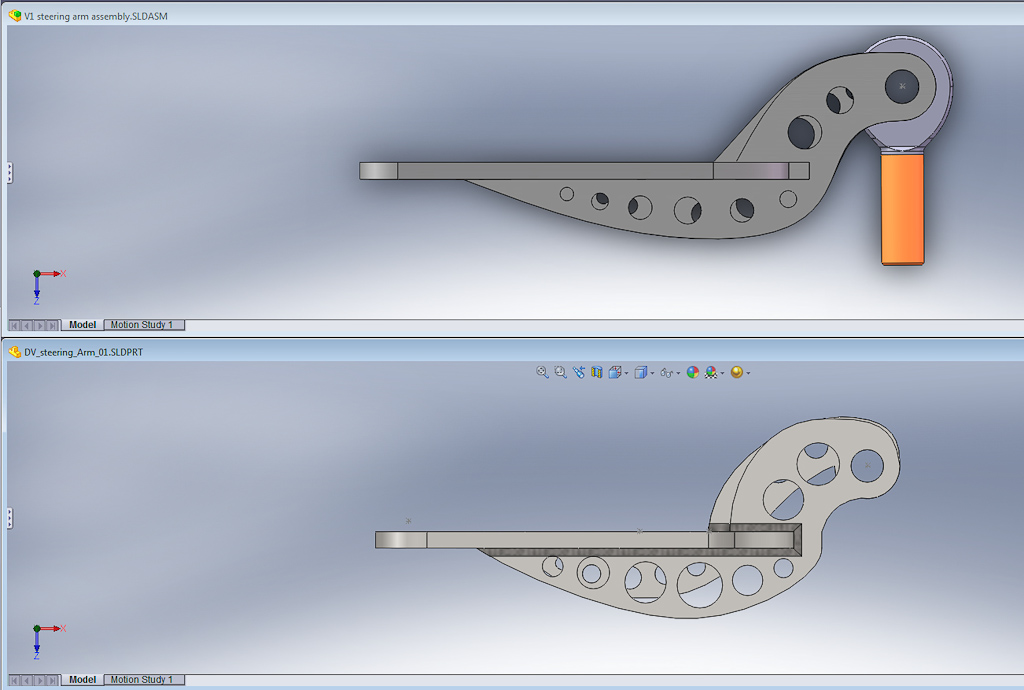Expand the Apply Scene dropdown arrow
Image resolution: width=1024 pixels, height=690 pixels.
point(722,373)
